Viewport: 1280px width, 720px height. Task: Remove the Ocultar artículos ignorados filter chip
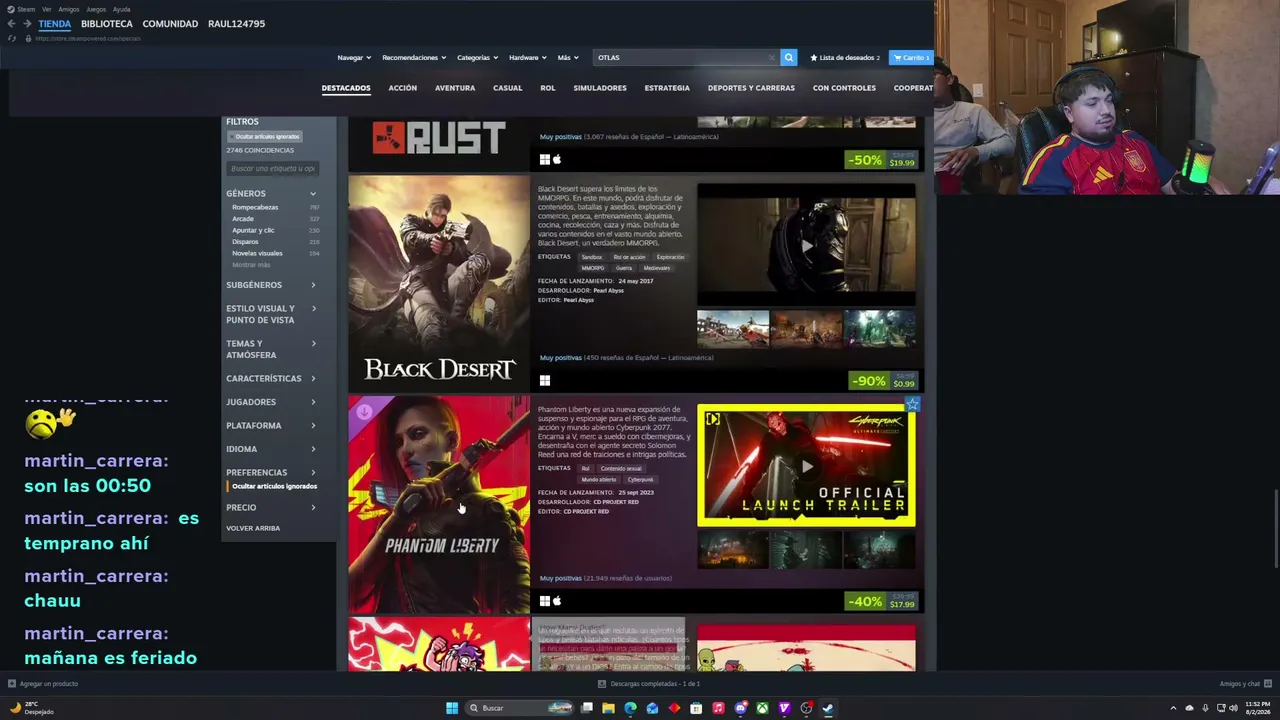[264, 136]
